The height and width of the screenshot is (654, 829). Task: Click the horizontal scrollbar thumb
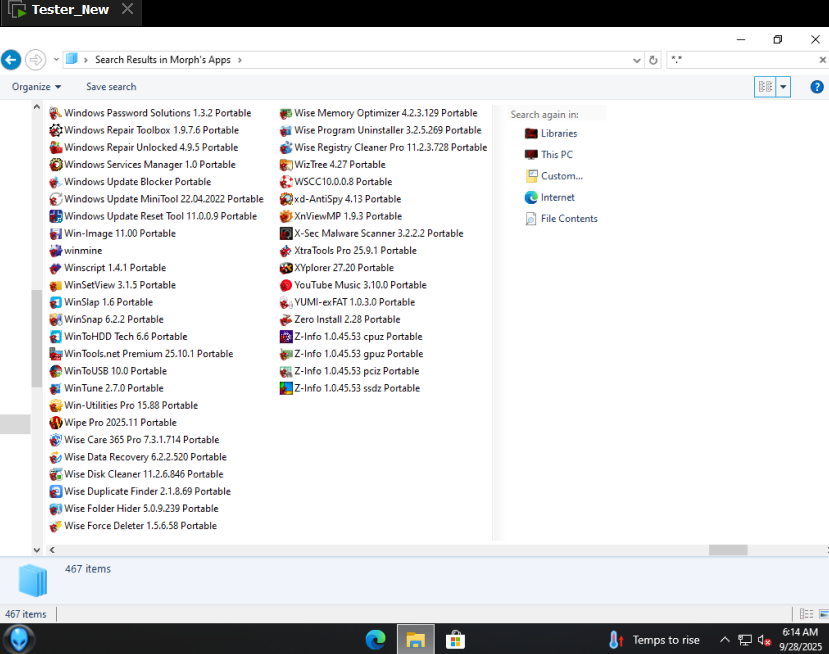click(x=728, y=550)
